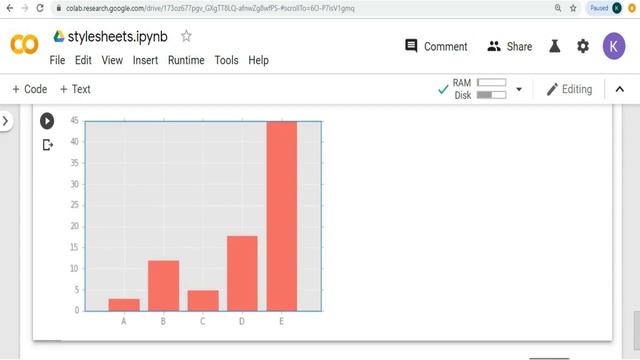Open the Comment pane
The width and height of the screenshot is (640, 360).
pos(436,46)
